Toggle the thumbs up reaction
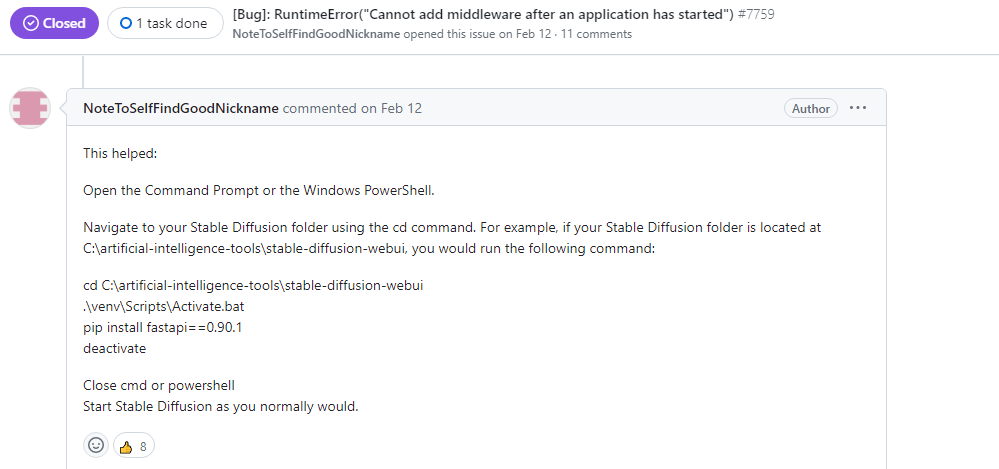This screenshot has height=469, width=999. pos(126,446)
